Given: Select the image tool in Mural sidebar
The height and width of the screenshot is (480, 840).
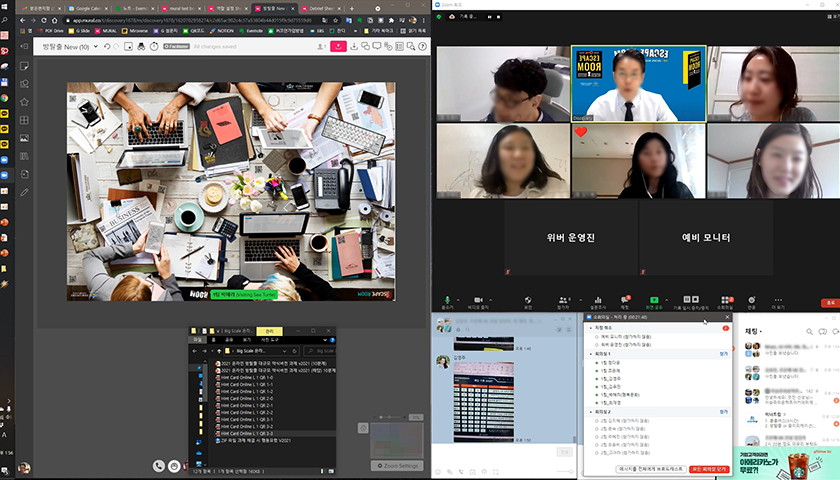Looking at the screenshot, I should [24, 138].
